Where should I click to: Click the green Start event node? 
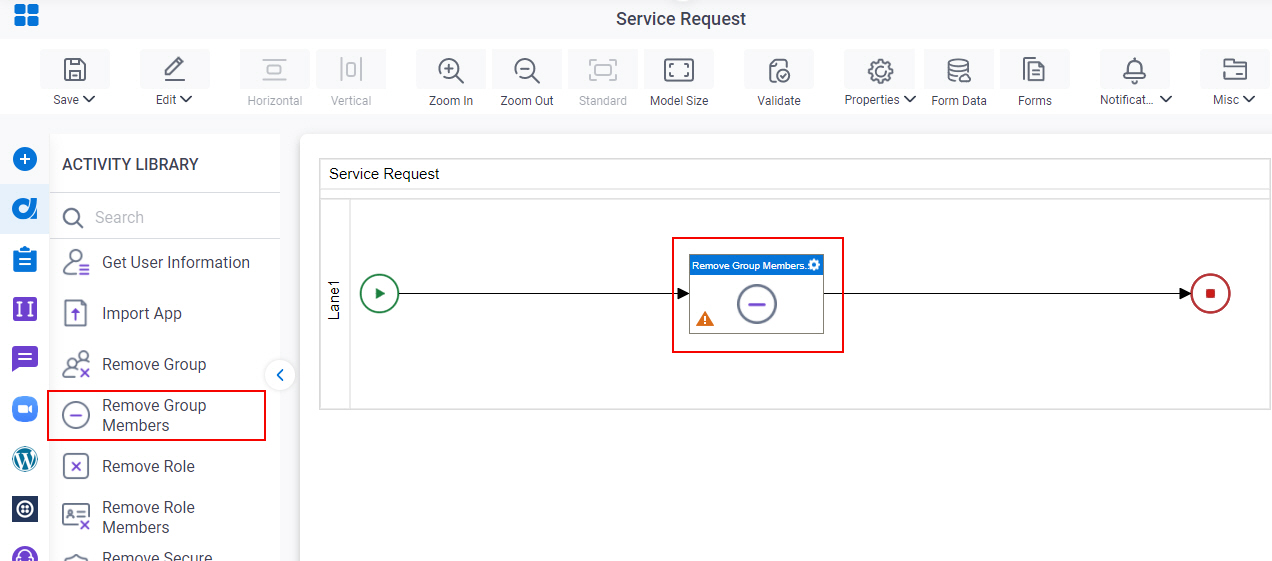click(x=379, y=294)
